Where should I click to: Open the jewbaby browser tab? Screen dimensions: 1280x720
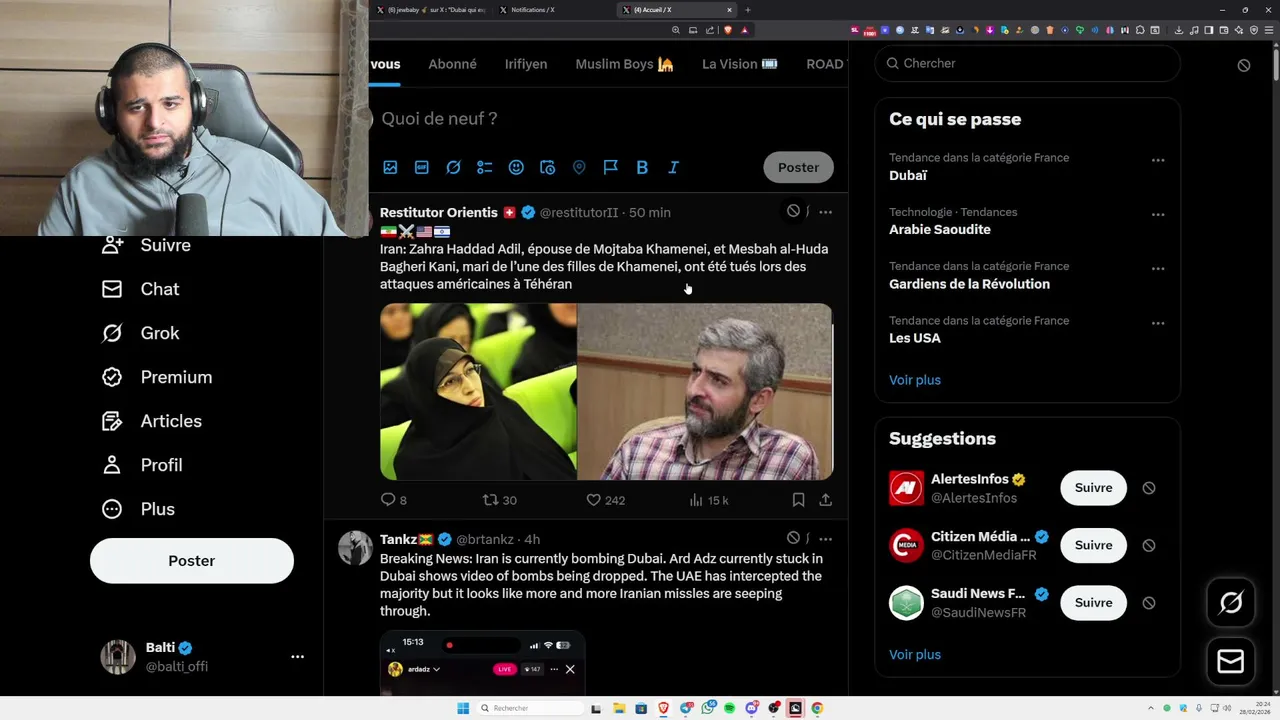pos(431,10)
